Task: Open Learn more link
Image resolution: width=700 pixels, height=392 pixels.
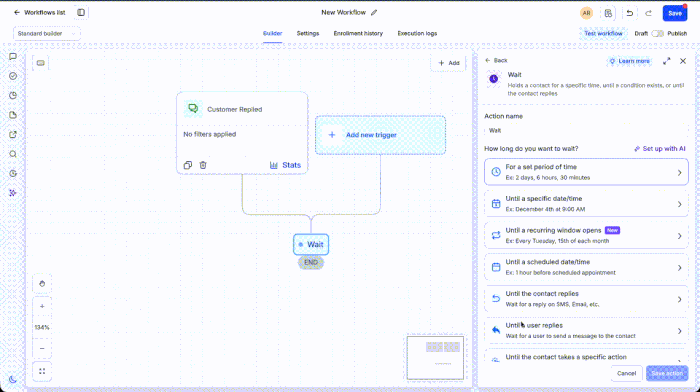Action: pos(629,61)
